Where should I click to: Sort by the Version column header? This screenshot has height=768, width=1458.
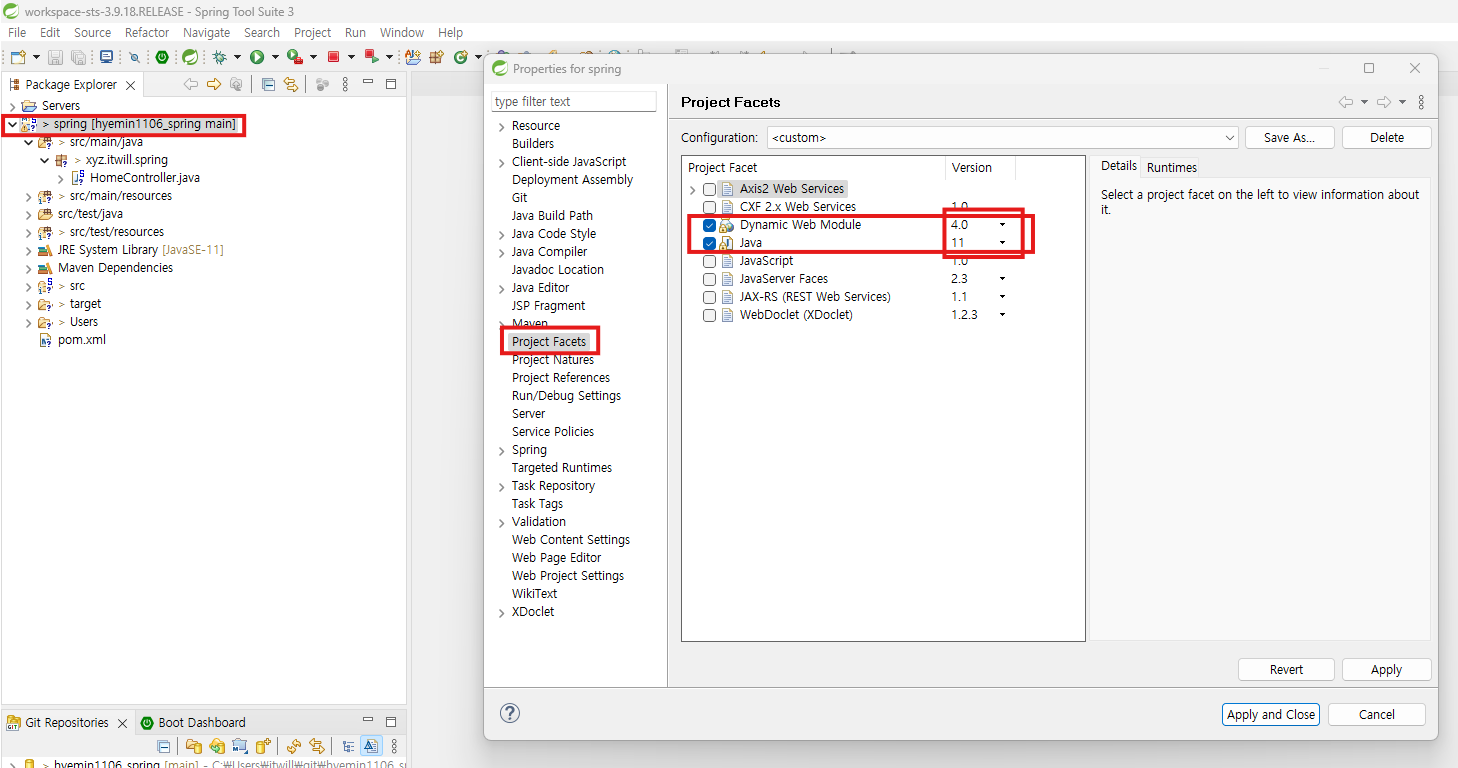point(980,168)
